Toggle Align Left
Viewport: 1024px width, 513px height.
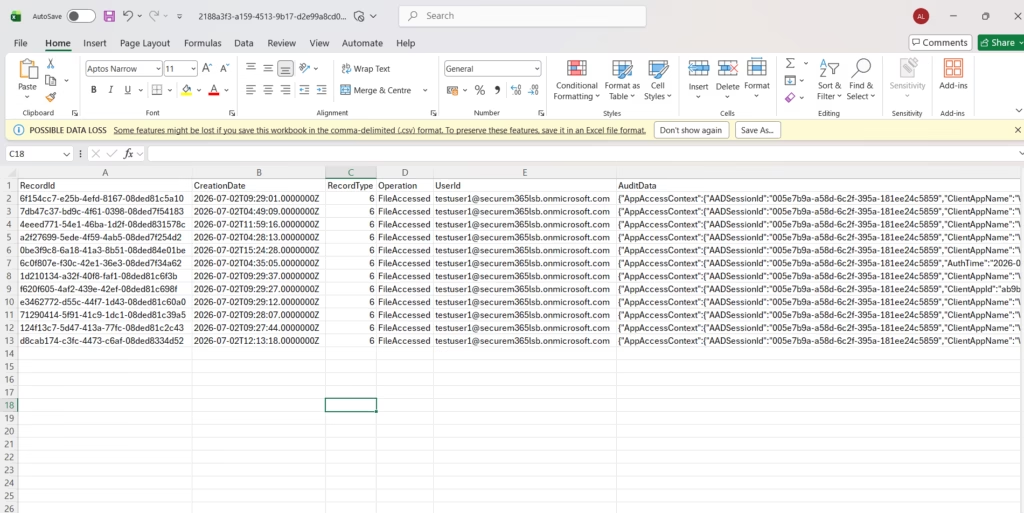[x=251, y=90]
